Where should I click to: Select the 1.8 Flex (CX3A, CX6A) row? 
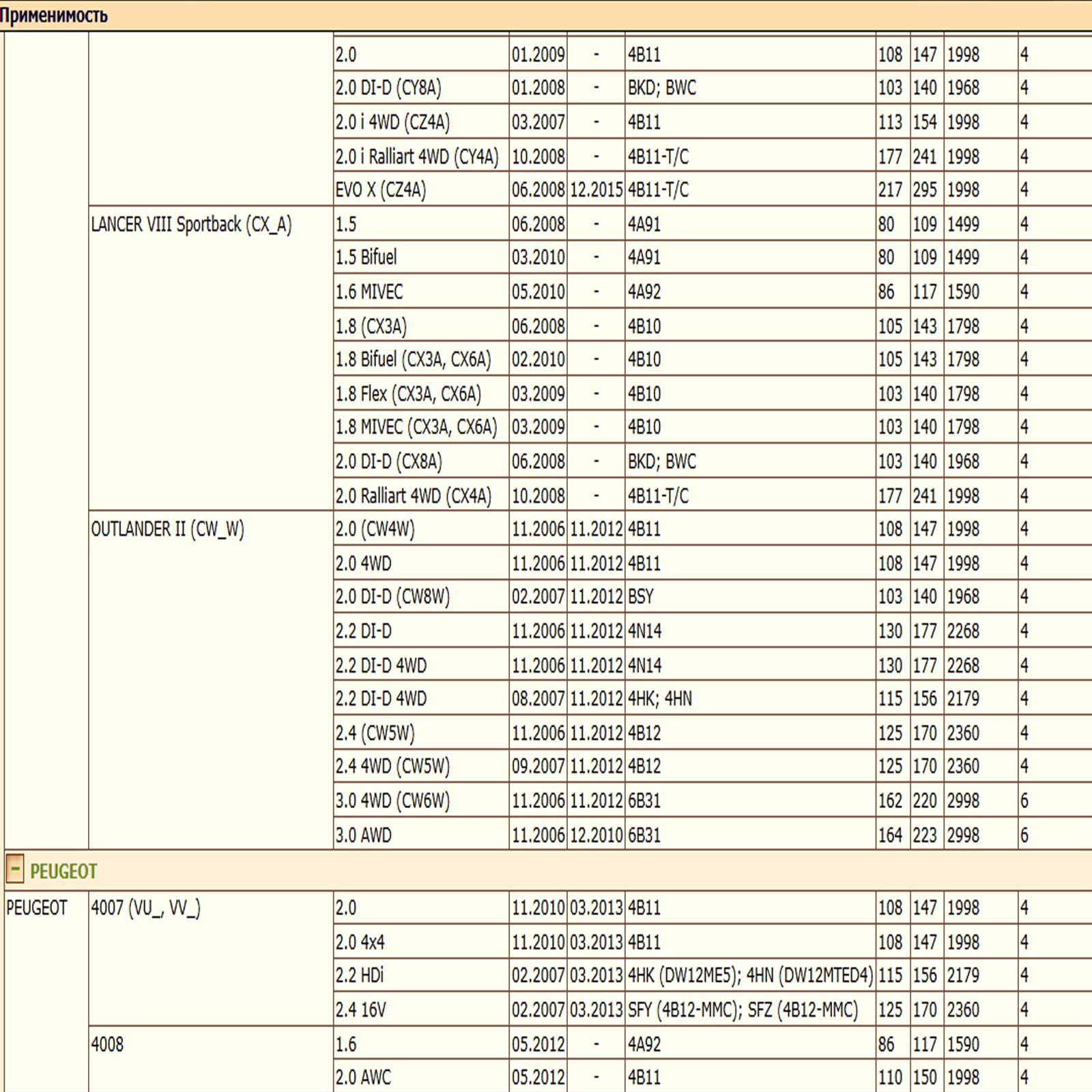[x=408, y=394]
